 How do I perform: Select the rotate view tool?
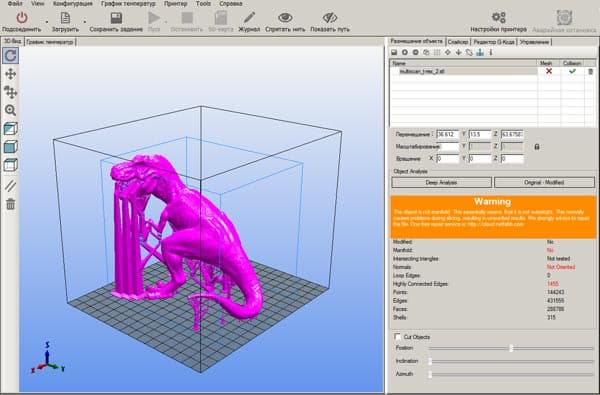(10, 55)
